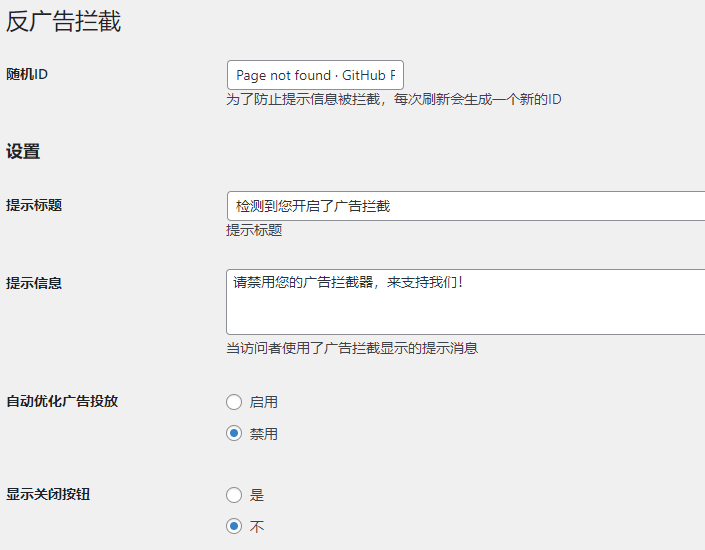Click the 自动优化广告投放 label
Viewport: 705px width, 550px height.
(x=62, y=401)
